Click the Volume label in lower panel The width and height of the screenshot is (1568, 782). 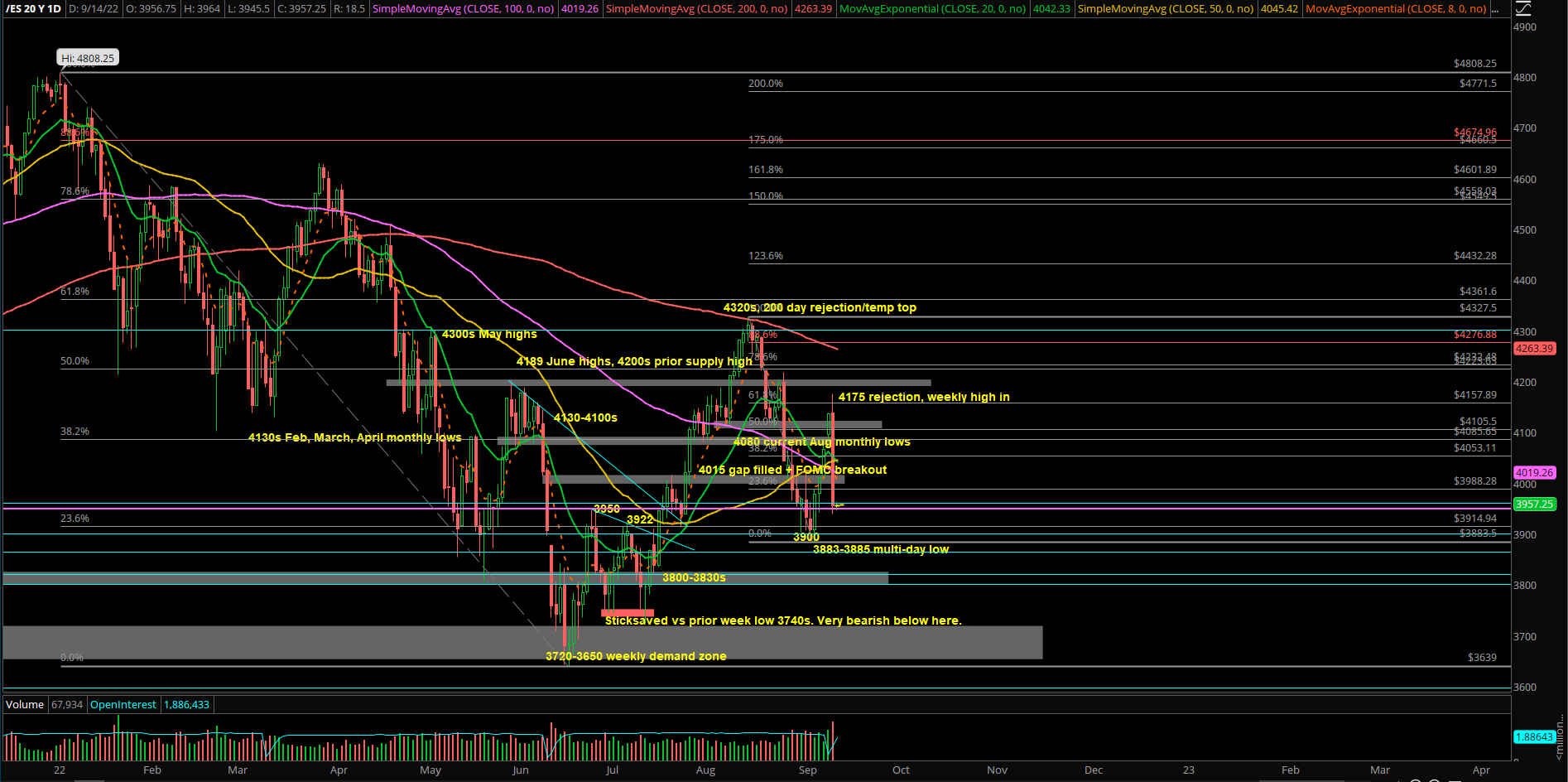coord(25,705)
